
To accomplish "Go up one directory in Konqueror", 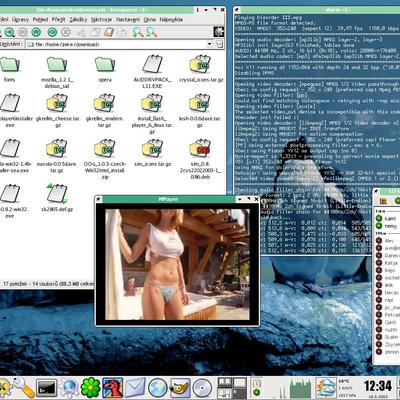I will tap(36, 32).
